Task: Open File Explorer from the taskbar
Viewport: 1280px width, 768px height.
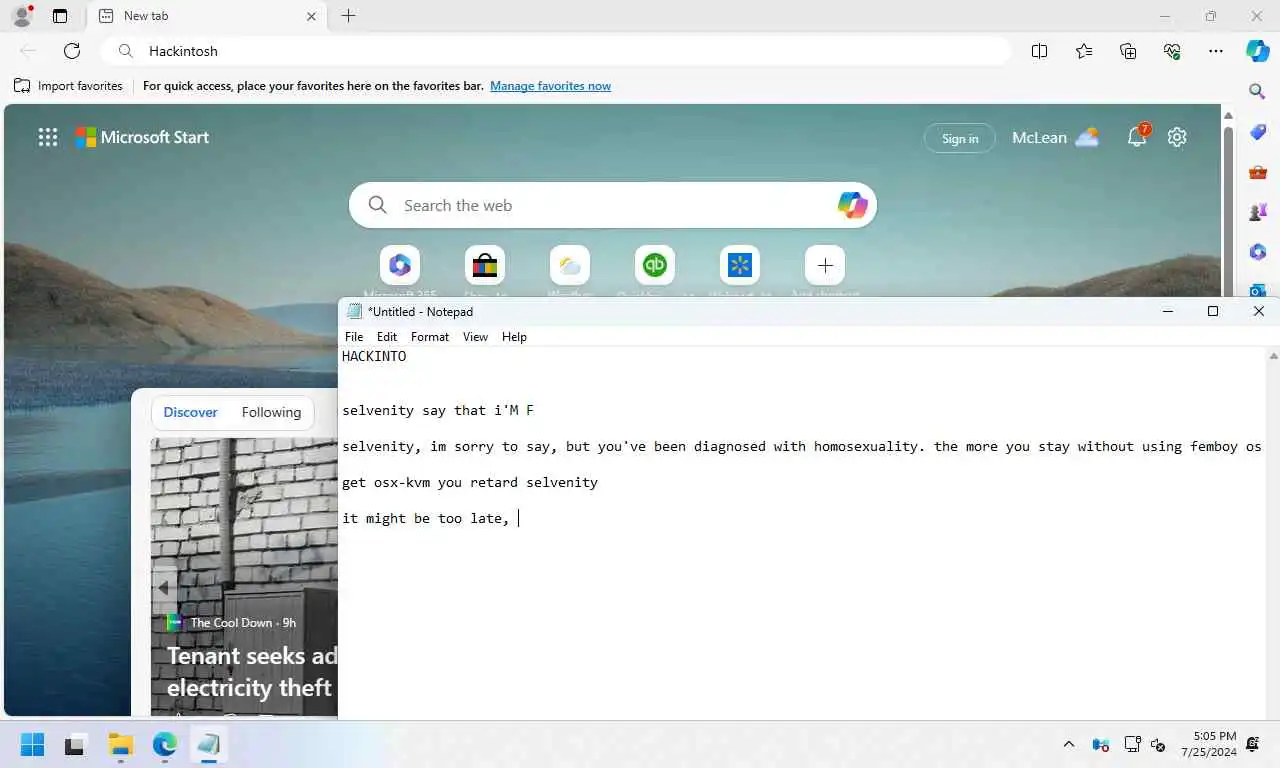Action: coord(121,744)
